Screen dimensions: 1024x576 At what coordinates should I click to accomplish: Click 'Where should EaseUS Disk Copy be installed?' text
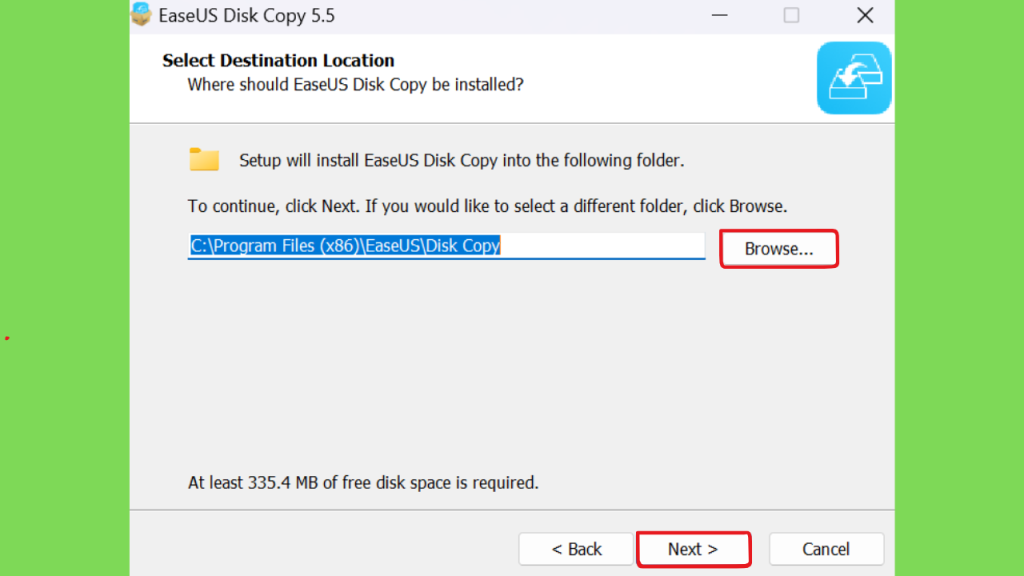click(x=355, y=85)
